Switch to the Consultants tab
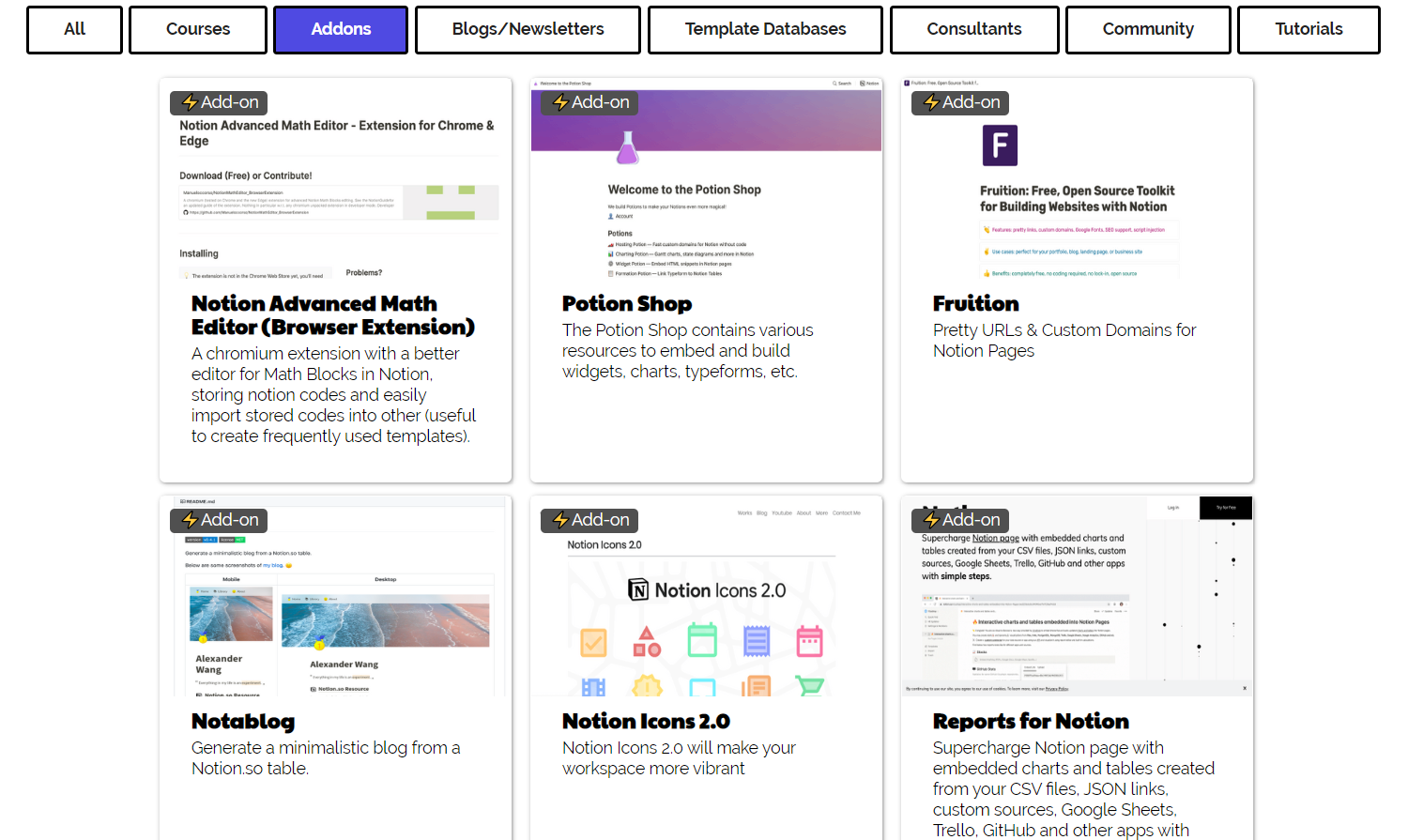 tap(974, 30)
